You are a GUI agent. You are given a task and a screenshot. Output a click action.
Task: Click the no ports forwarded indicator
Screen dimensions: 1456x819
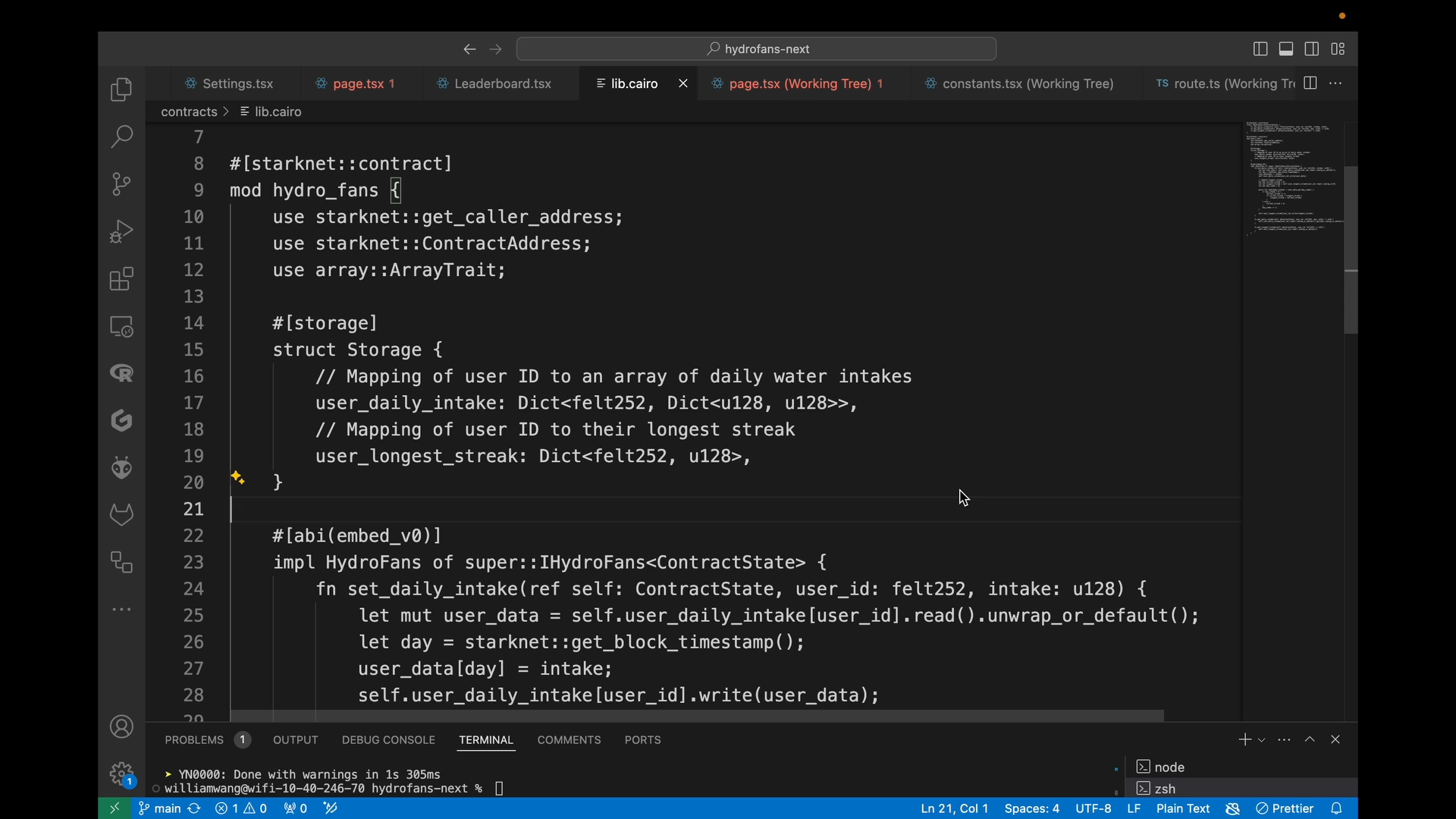(x=296, y=808)
